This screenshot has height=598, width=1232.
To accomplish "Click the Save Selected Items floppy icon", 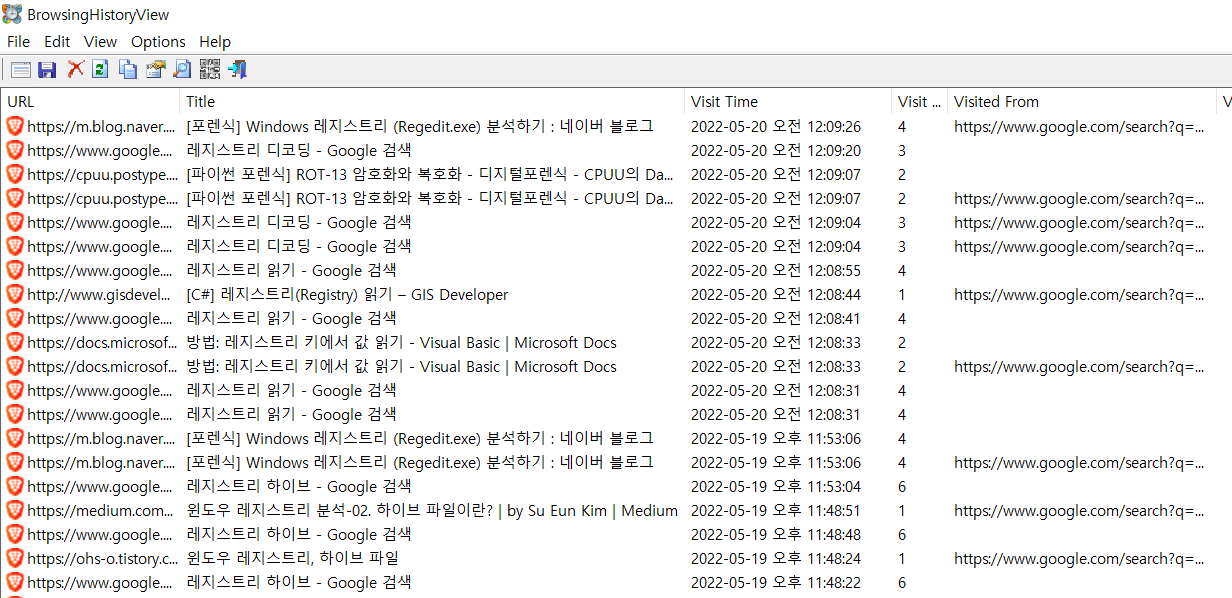I will (x=47, y=69).
